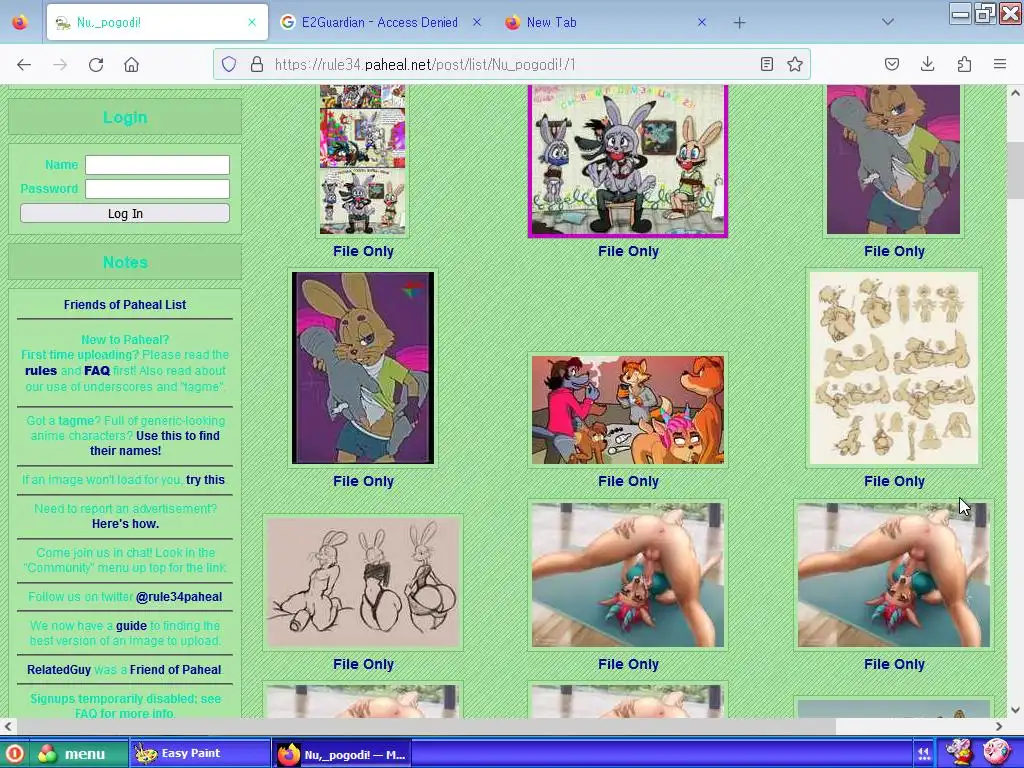
Task: Open the 'try this' link
Action: pos(205,479)
